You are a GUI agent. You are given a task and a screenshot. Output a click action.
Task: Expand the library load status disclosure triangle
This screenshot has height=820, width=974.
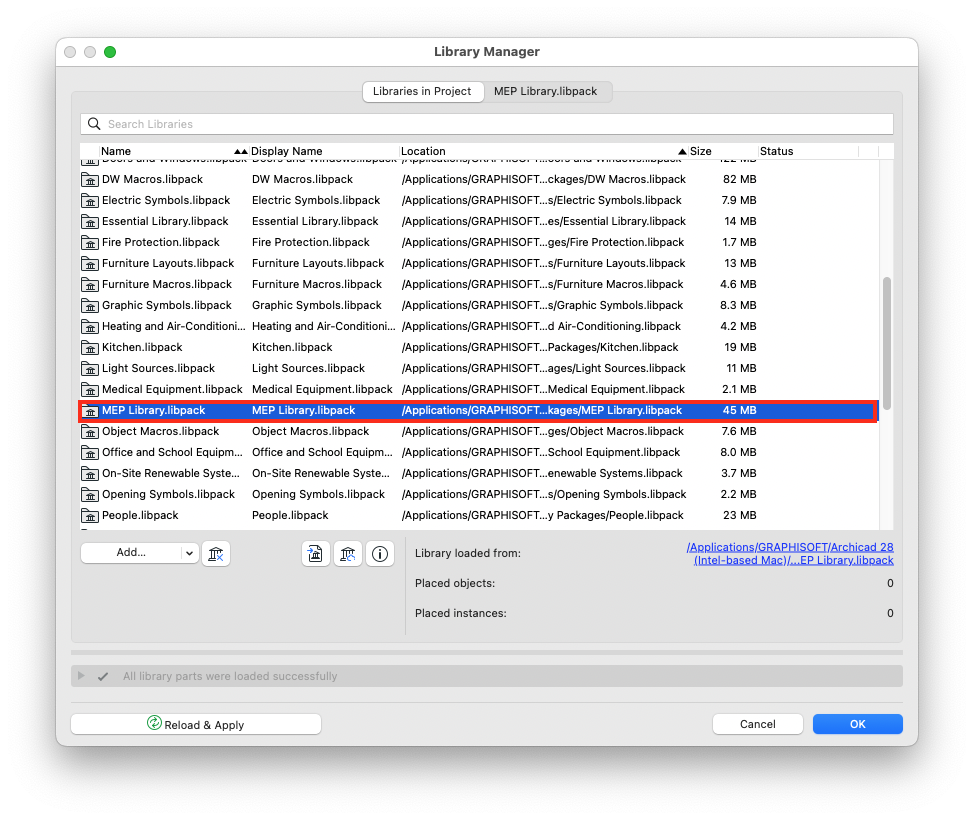click(x=80, y=675)
